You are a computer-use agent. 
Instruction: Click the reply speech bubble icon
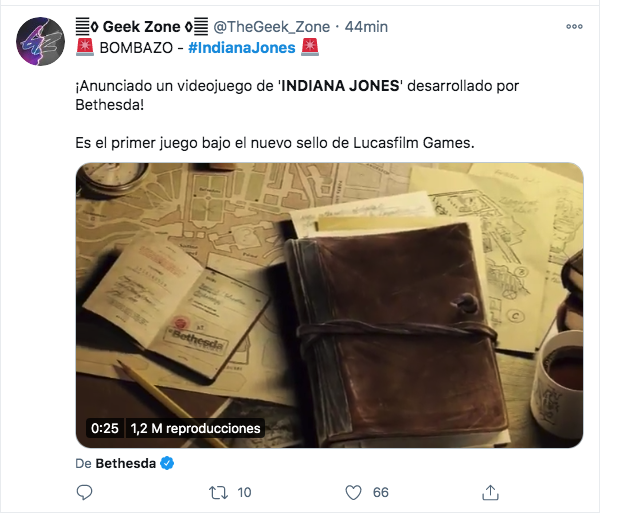[x=84, y=493]
